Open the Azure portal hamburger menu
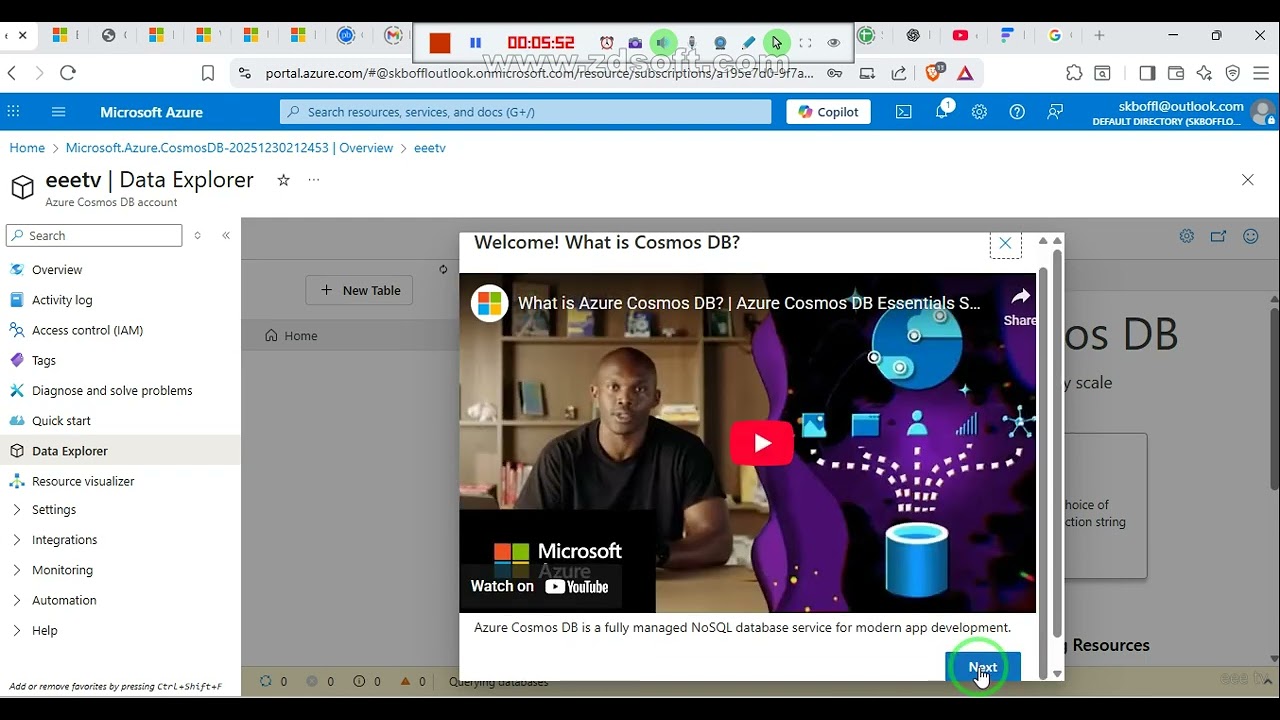The width and height of the screenshot is (1280, 720). pyautogui.click(x=58, y=112)
